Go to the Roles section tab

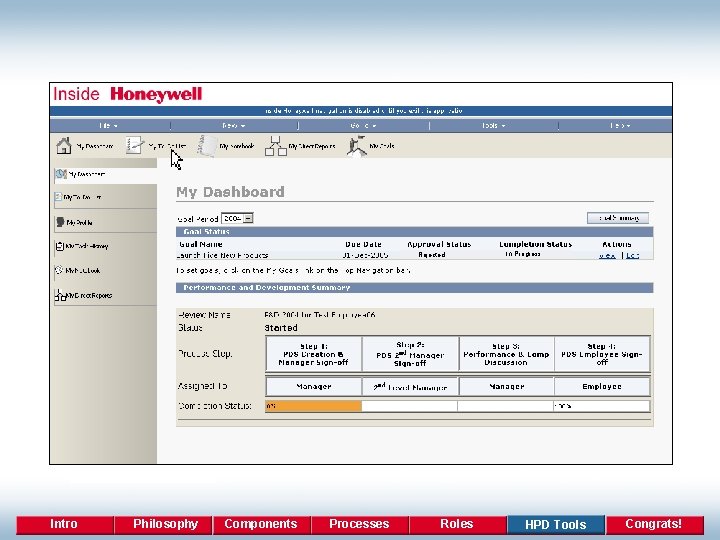[x=457, y=524]
